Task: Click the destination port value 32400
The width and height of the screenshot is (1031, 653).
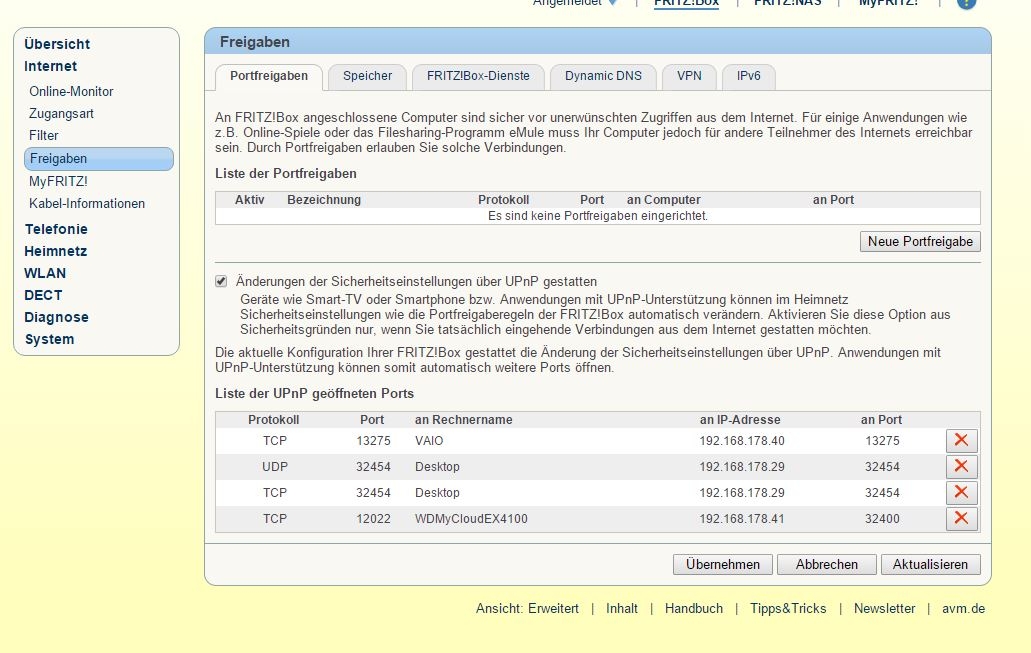Action: click(882, 519)
